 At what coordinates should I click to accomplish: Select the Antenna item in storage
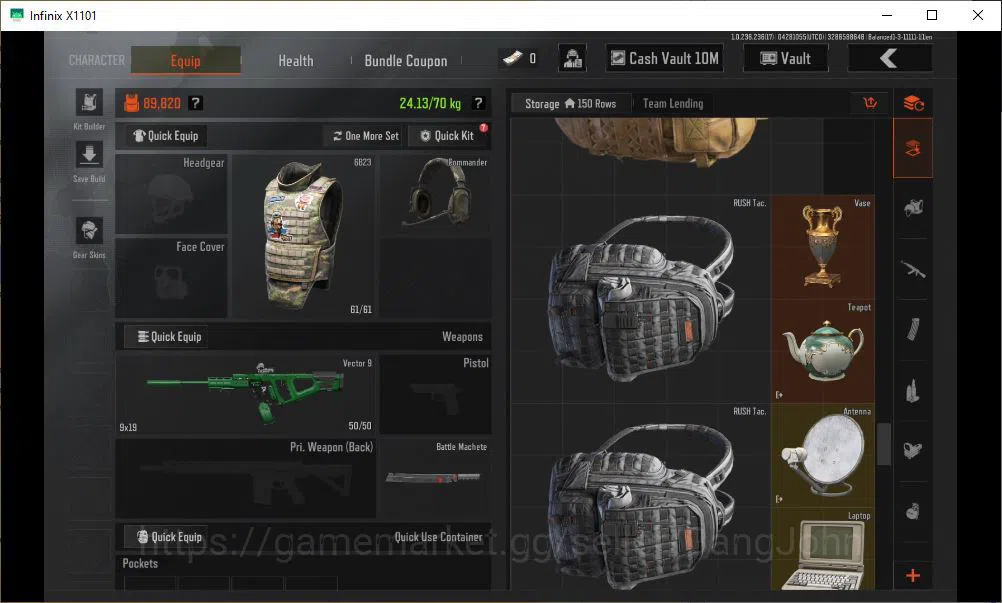(822, 455)
